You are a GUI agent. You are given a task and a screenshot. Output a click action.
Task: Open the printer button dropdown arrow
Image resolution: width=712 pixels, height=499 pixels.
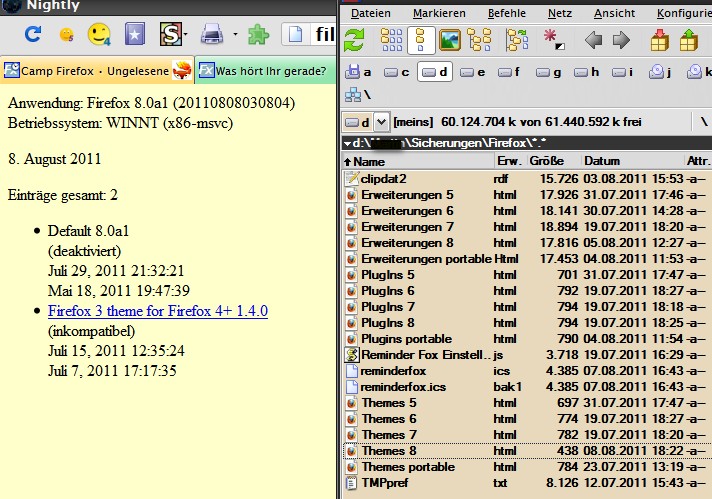(235, 36)
